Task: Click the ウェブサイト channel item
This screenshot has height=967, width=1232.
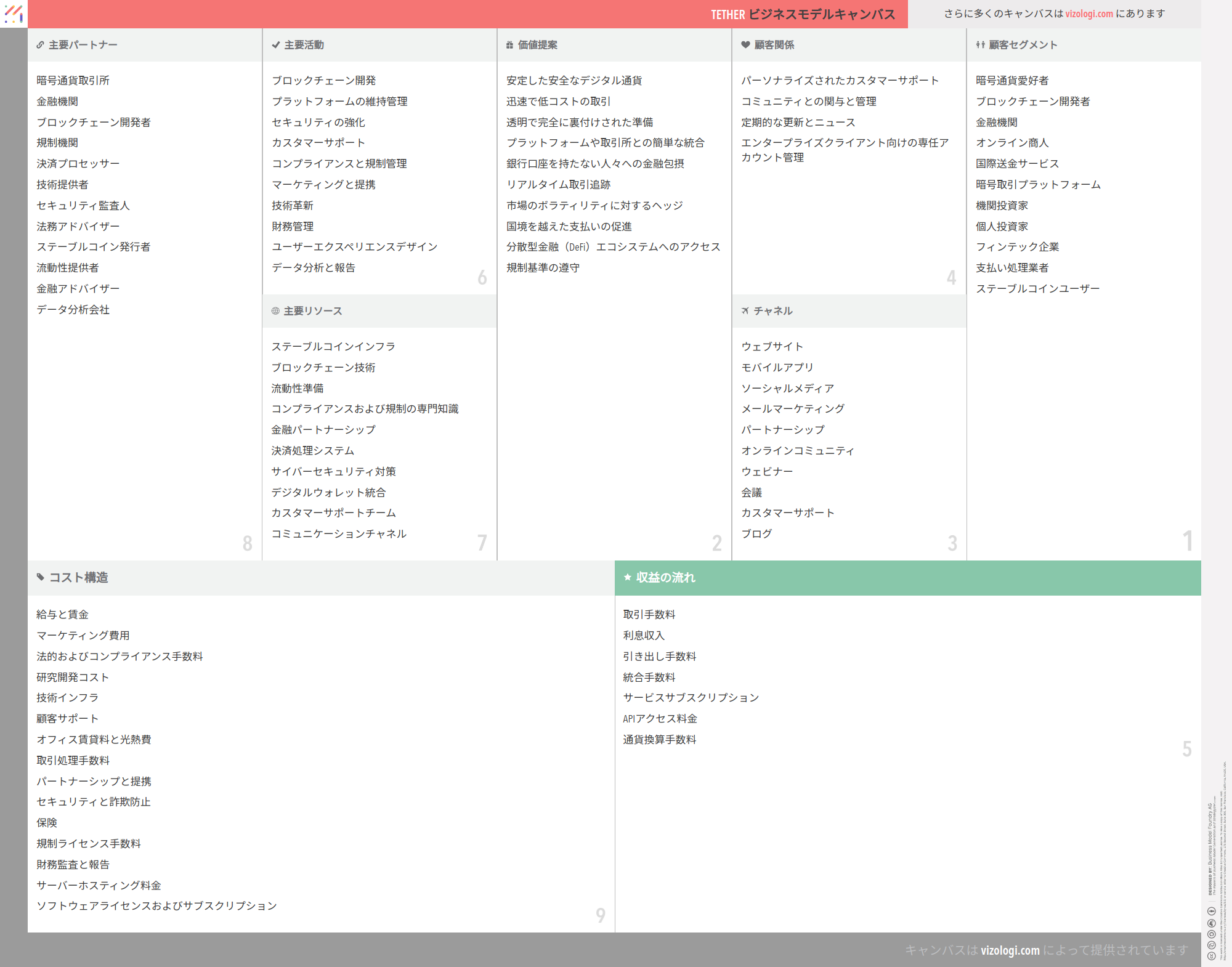Action: pyautogui.click(x=772, y=347)
